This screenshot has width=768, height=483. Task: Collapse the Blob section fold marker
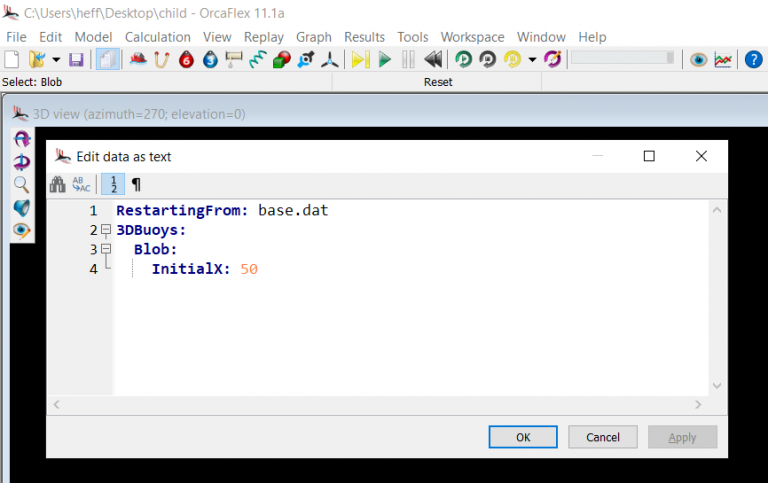click(x=106, y=249)
